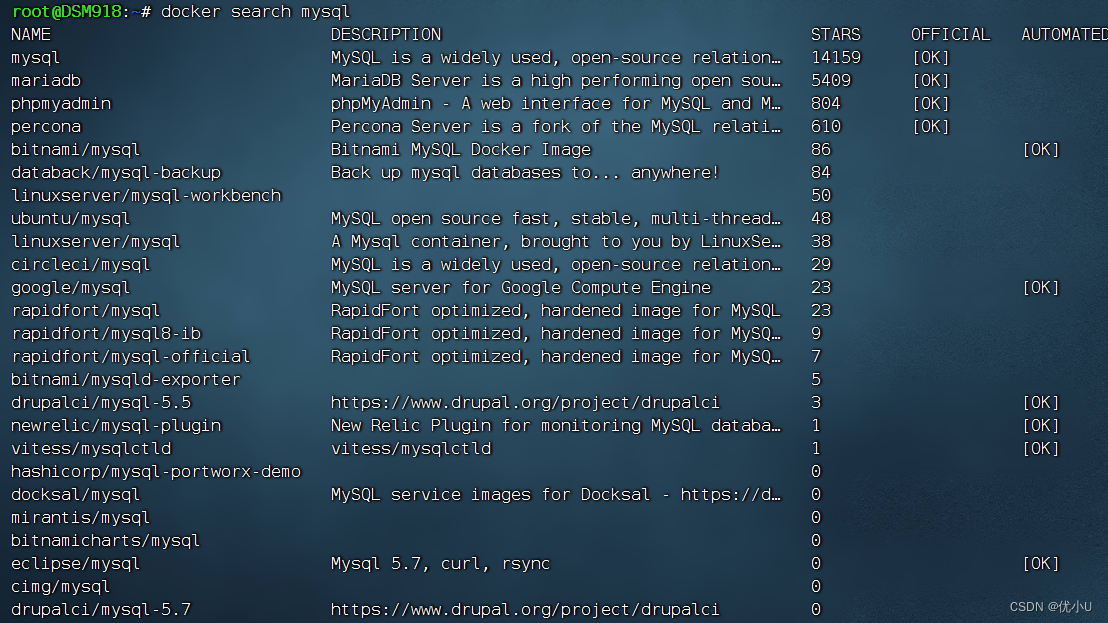Click the star count 84
This screenshot has height=623, width=1108.
821,173
